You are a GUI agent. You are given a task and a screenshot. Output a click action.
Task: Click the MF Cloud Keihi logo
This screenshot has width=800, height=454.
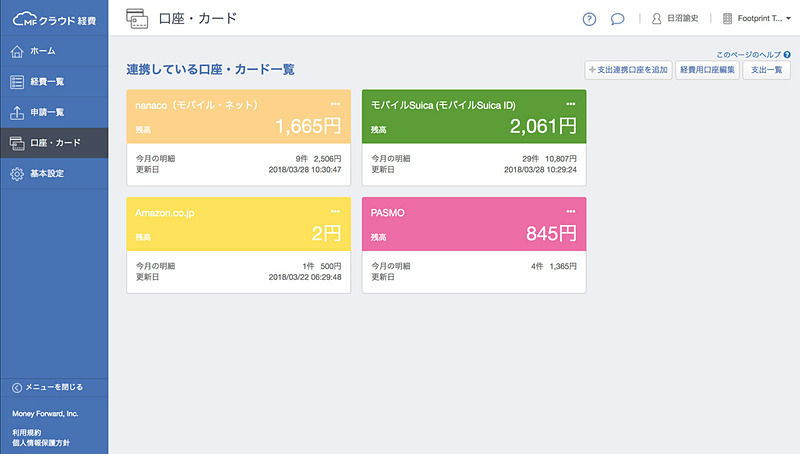tap(54, 19)
